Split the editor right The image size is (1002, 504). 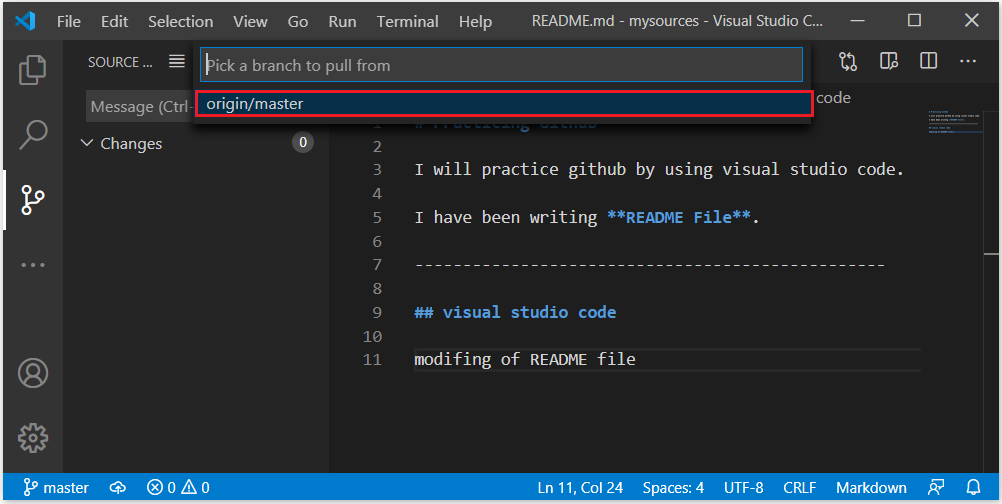pyautogui.click(x=928, y=61)
